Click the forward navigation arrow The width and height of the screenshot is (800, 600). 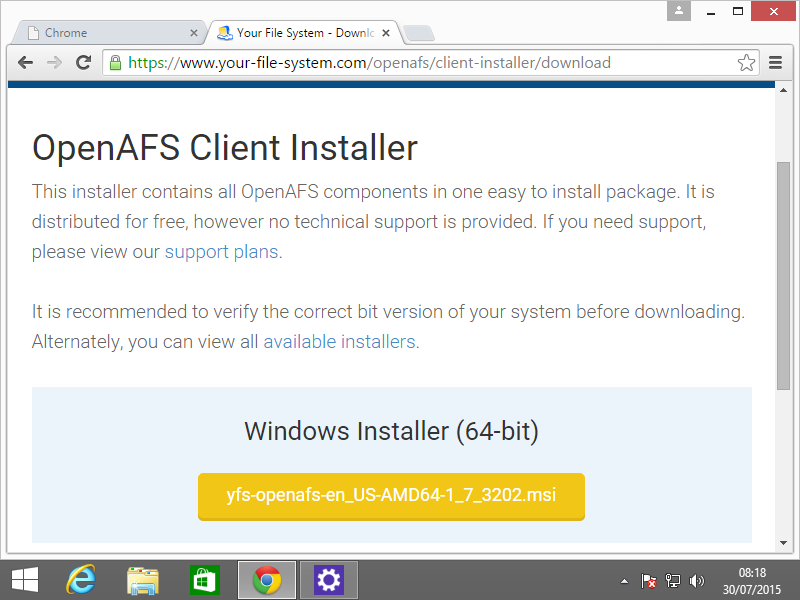[54, 63]
